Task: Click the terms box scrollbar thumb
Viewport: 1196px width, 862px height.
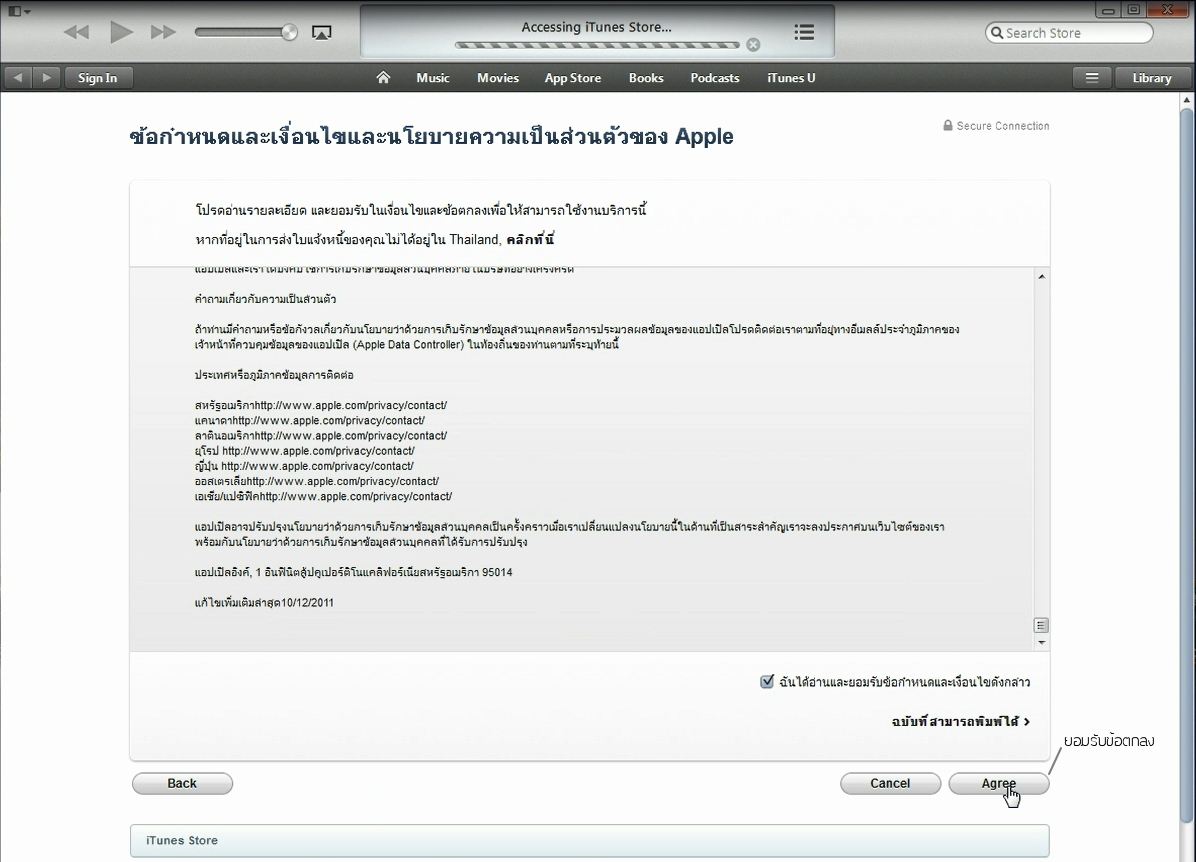Action: [1041, 626]
